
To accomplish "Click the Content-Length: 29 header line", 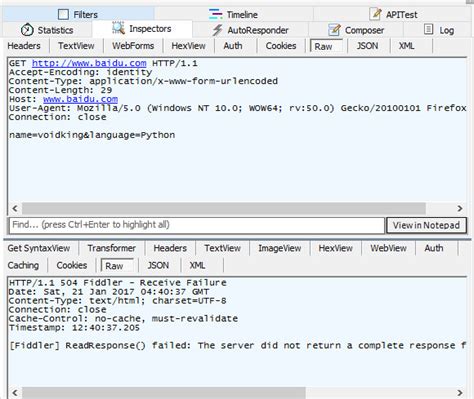I will 60,90.
